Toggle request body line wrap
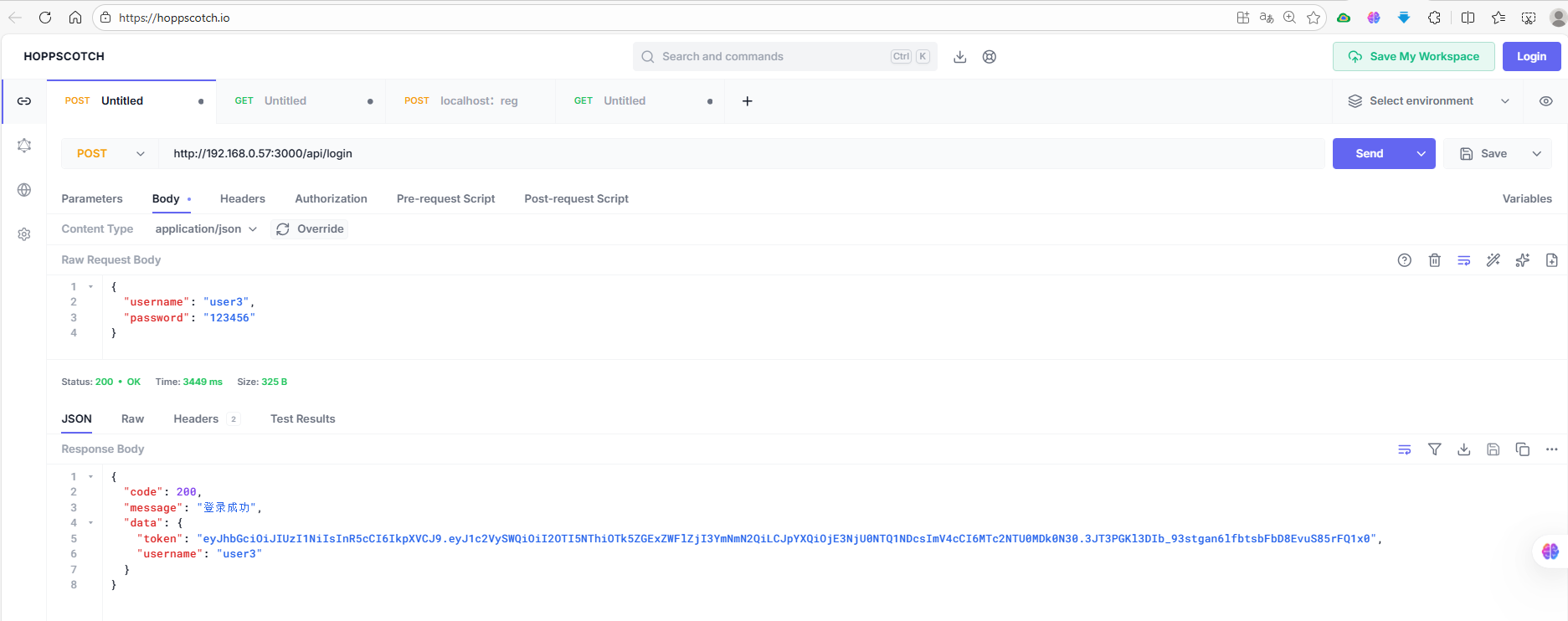 coord(1464,260)
